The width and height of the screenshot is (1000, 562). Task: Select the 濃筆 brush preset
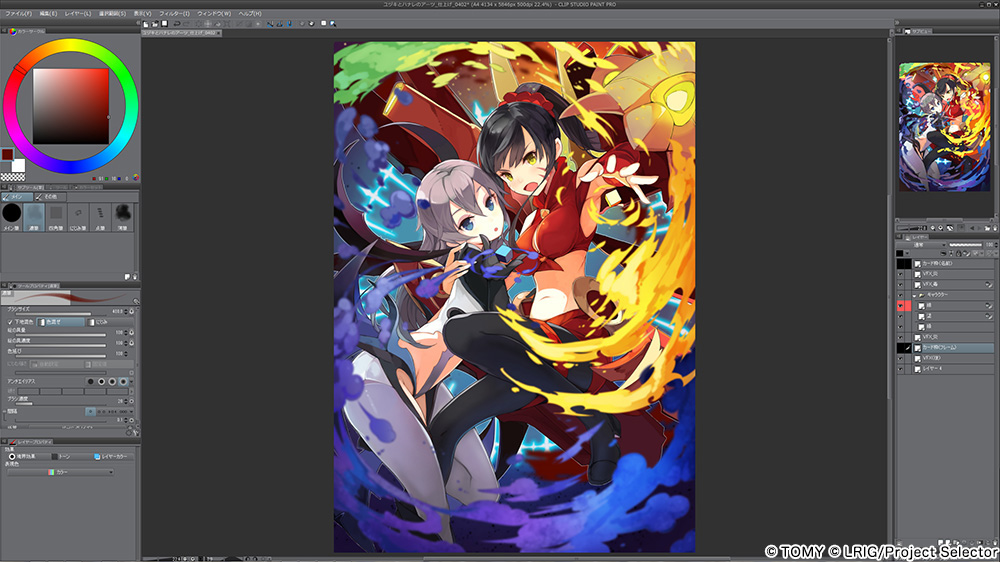(34, 216)
